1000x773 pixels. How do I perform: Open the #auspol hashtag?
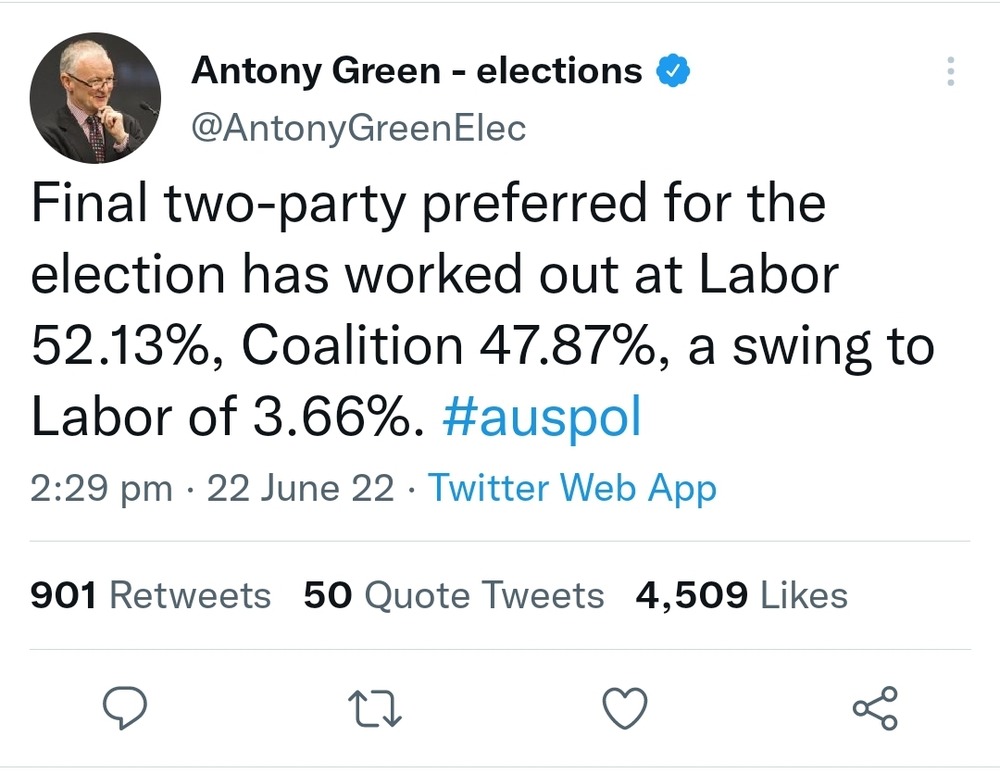pyautogui.click(x=540, y=417)
